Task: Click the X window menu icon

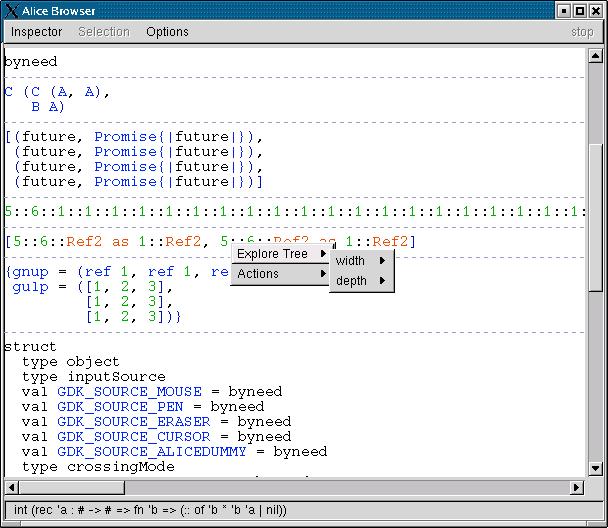Action: point(10,9)
